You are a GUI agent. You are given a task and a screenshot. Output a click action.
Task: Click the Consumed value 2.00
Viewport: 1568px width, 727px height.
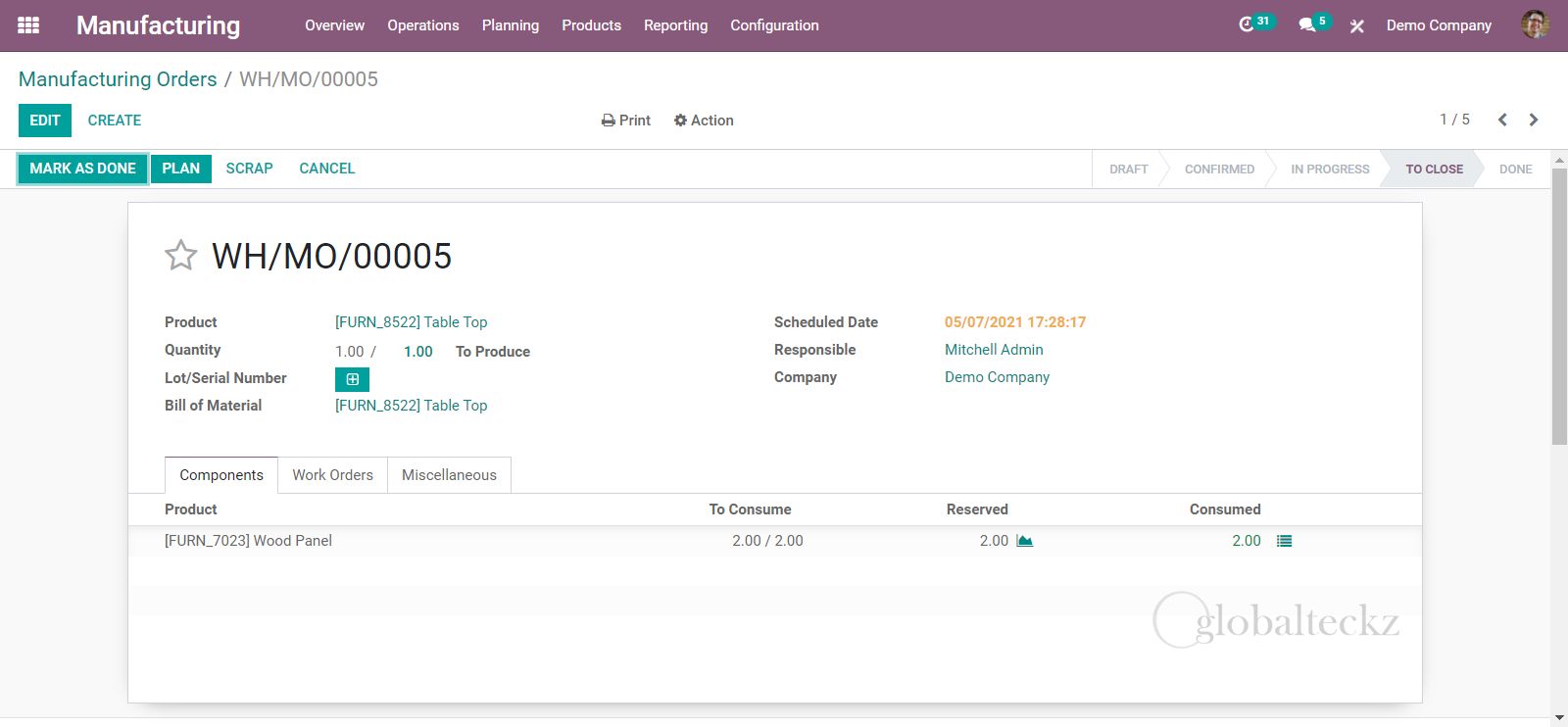pyautogui.click(x=1247, y=541)
